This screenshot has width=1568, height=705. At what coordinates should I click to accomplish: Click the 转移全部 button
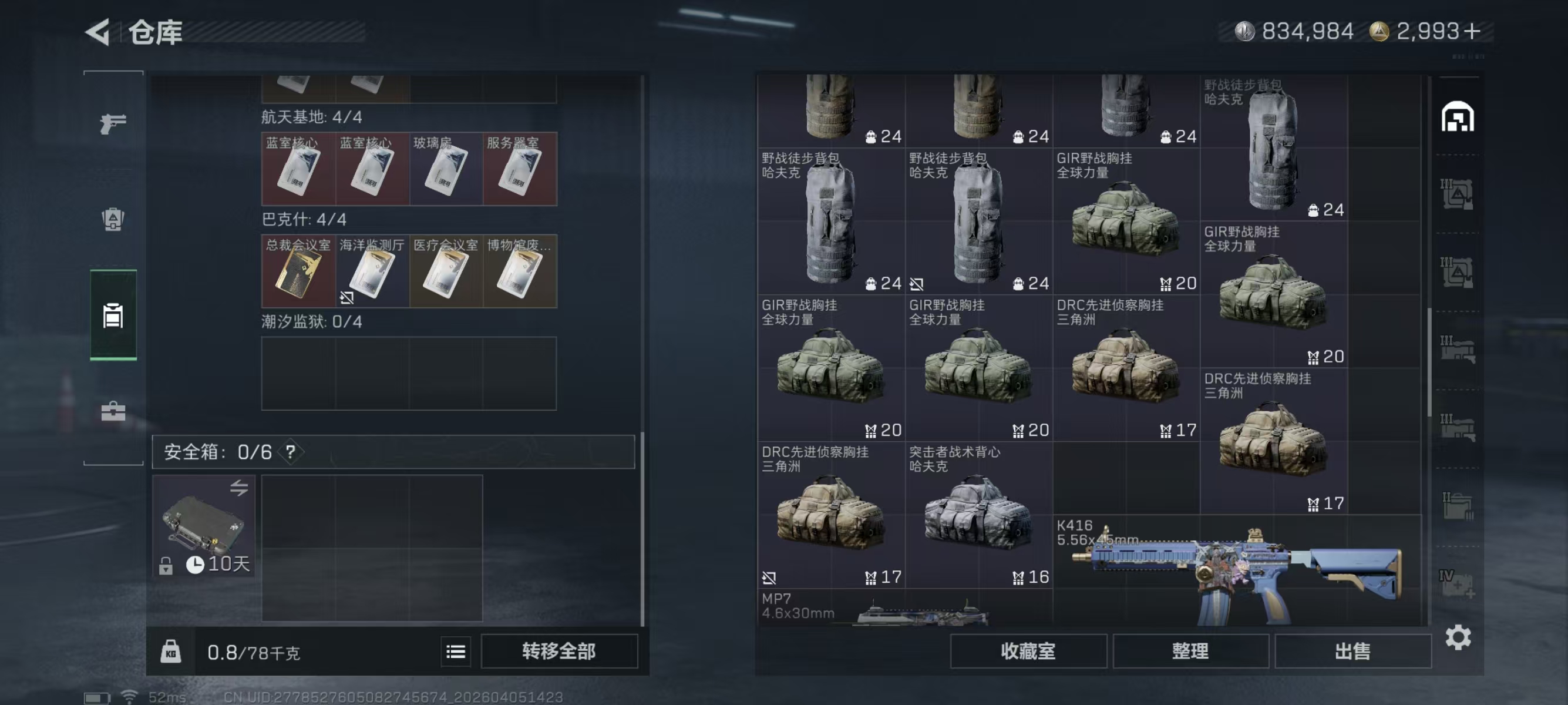[x=558, y=652]
